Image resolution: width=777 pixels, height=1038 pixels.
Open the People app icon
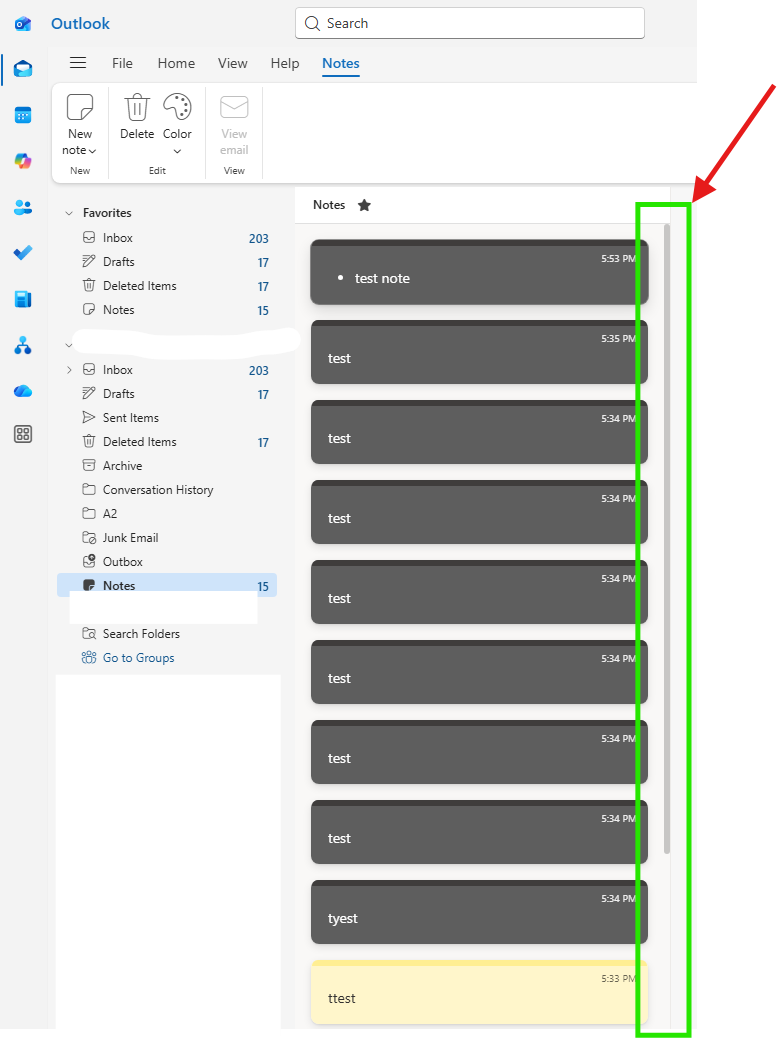click(x=23, y=207)
